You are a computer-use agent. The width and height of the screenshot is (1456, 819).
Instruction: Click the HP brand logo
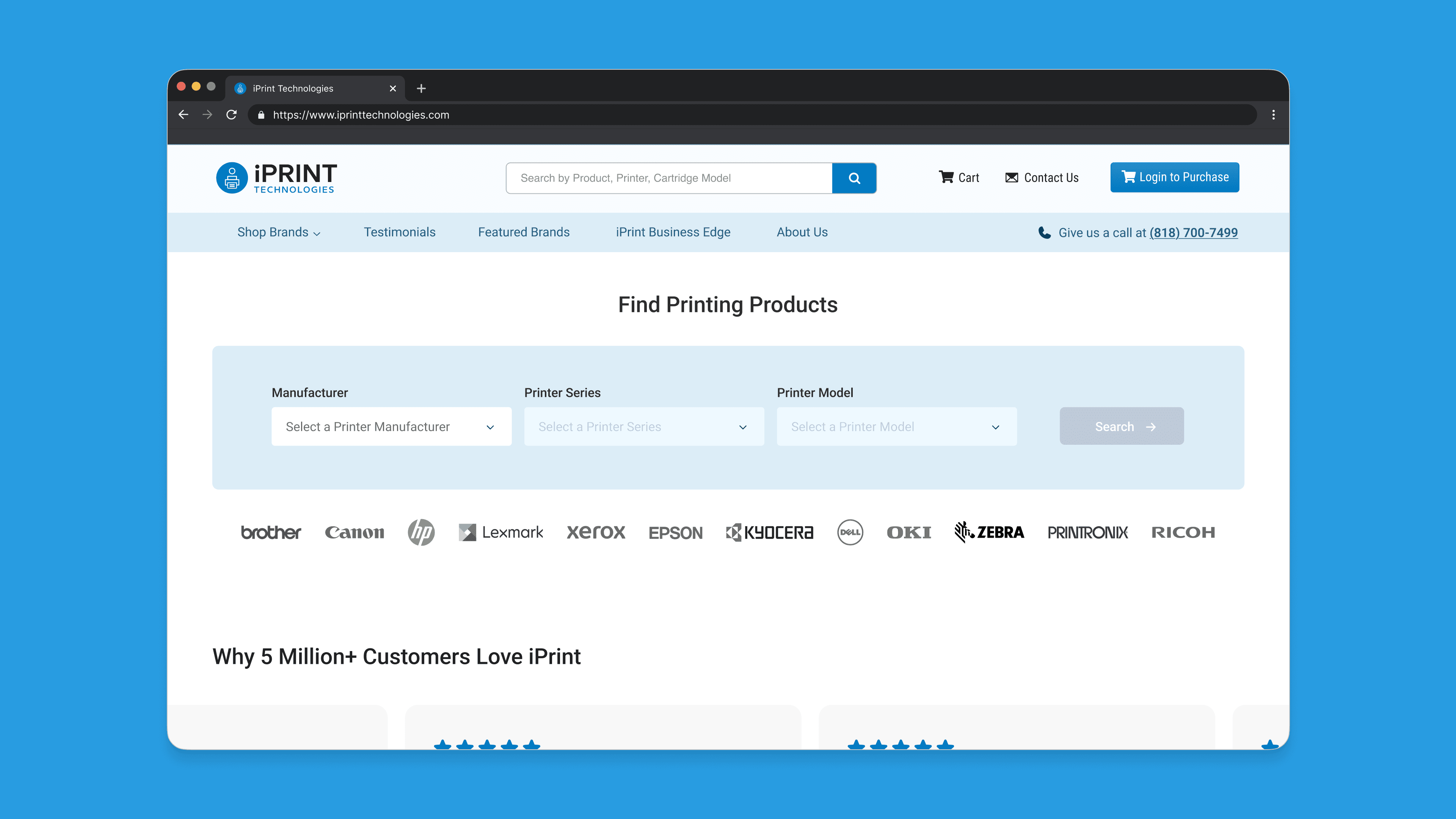420,532
